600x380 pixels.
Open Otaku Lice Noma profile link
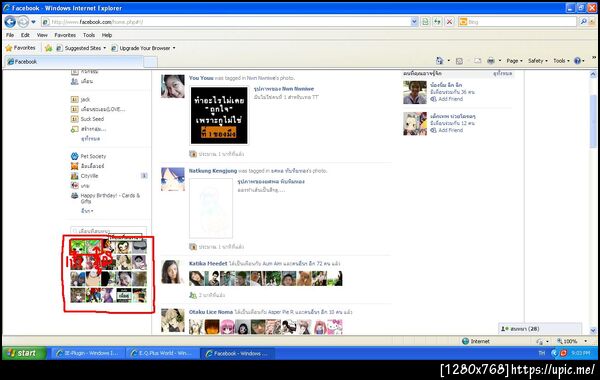pos(210,312)
